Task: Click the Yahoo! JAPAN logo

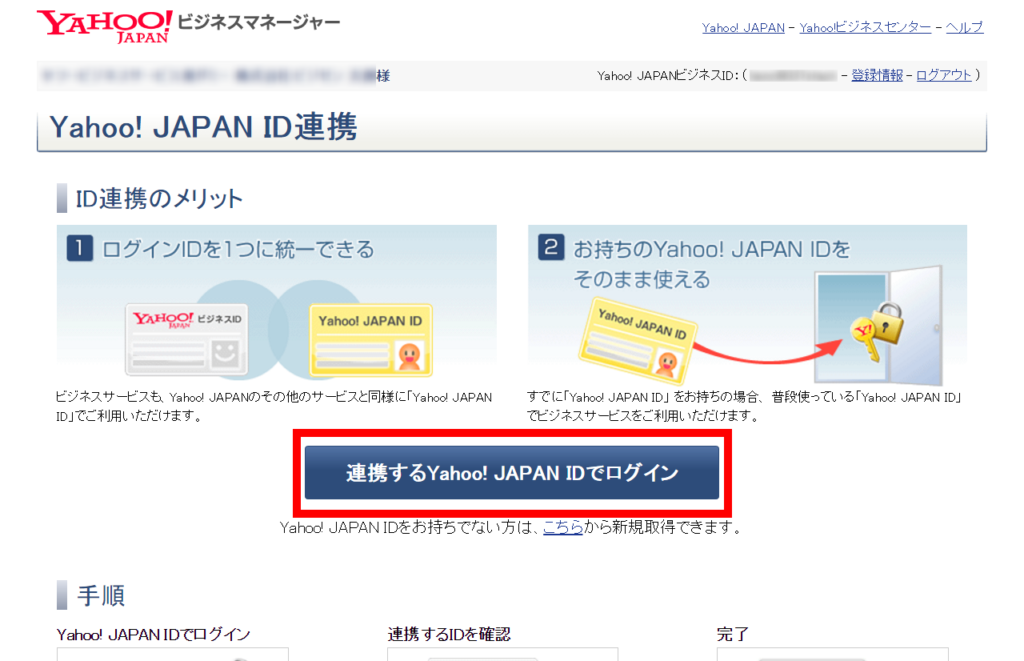Action: [104, 26]
